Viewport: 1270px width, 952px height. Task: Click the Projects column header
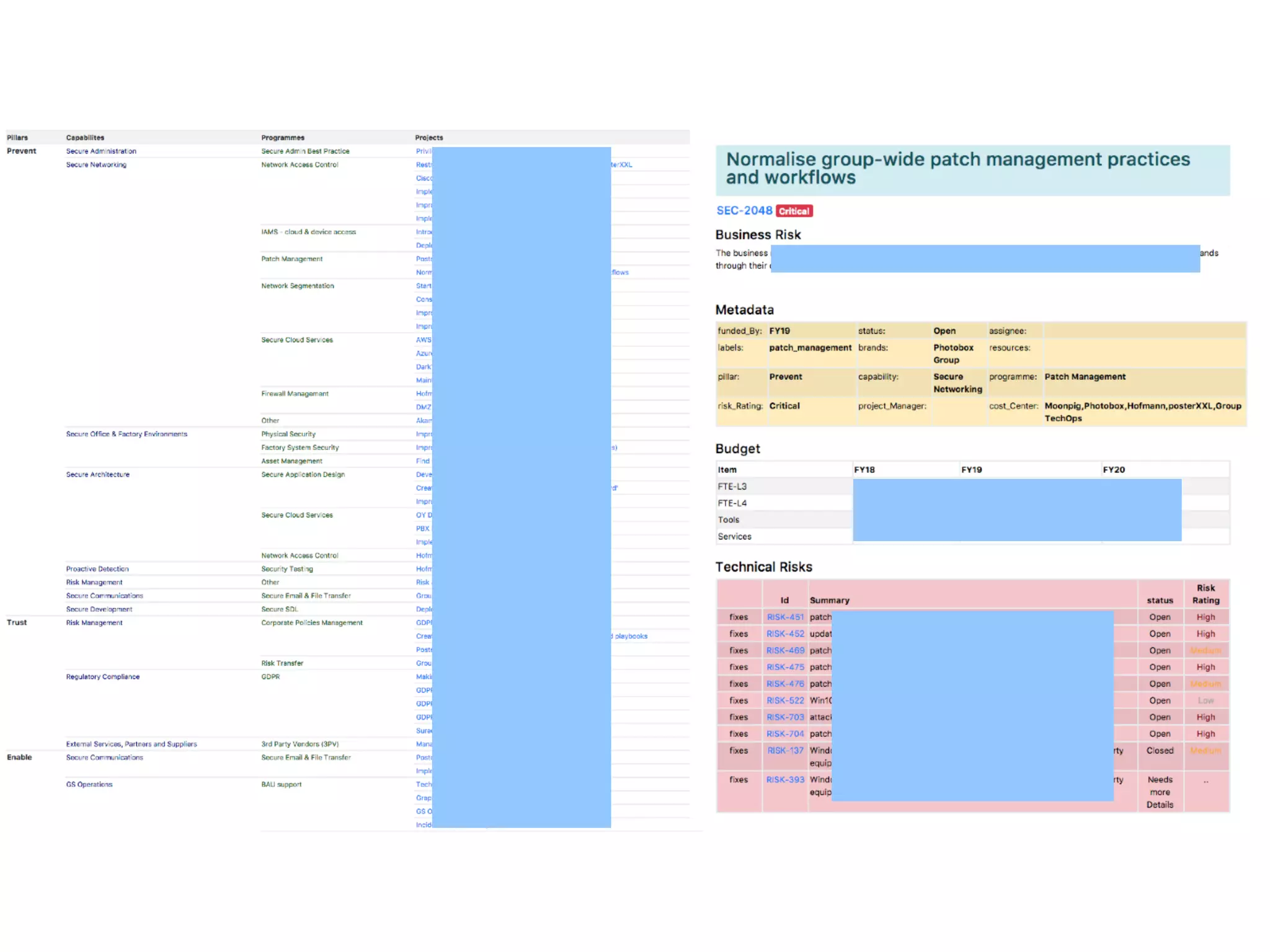tap(429, 138)
